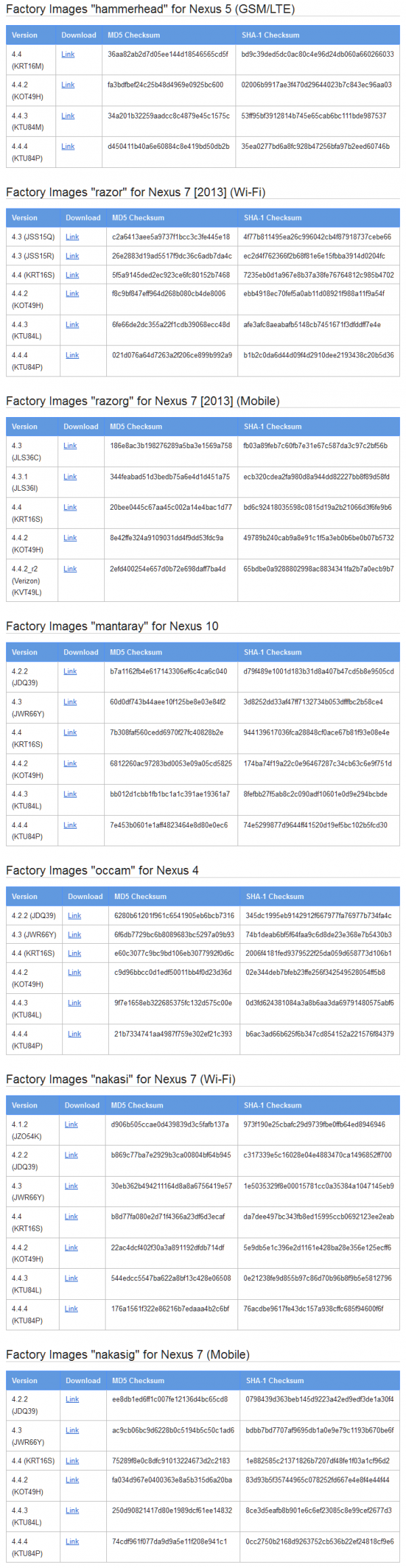Open the mantaray 4.3 (JWR66Y) download link
406x1568 pixels.
coord(70,702)
